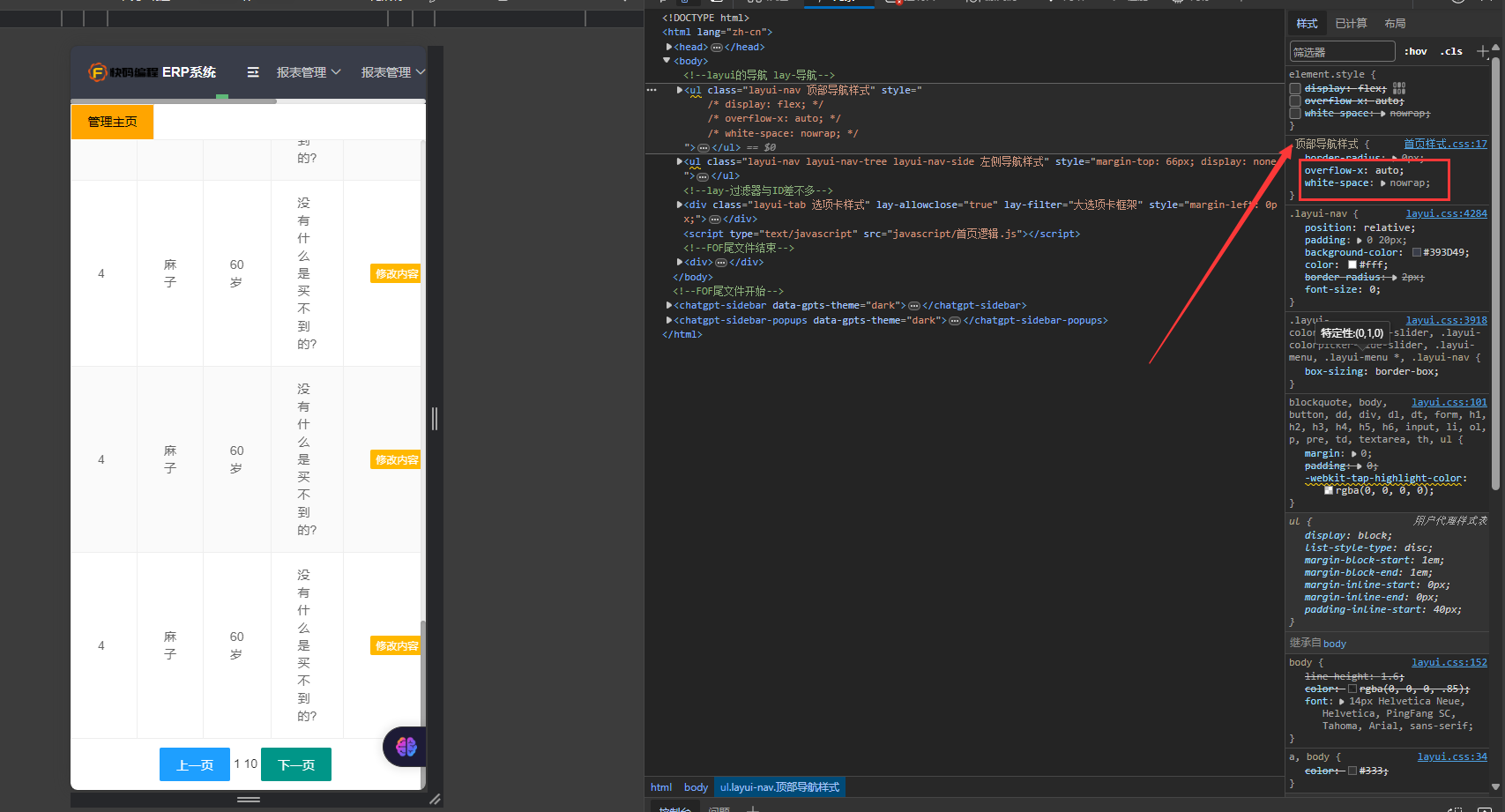Screen dimensions: 1505x812
Task: Open the layui.css:3918 source link
Action: pyautogui.click(x=1446, y=320)
